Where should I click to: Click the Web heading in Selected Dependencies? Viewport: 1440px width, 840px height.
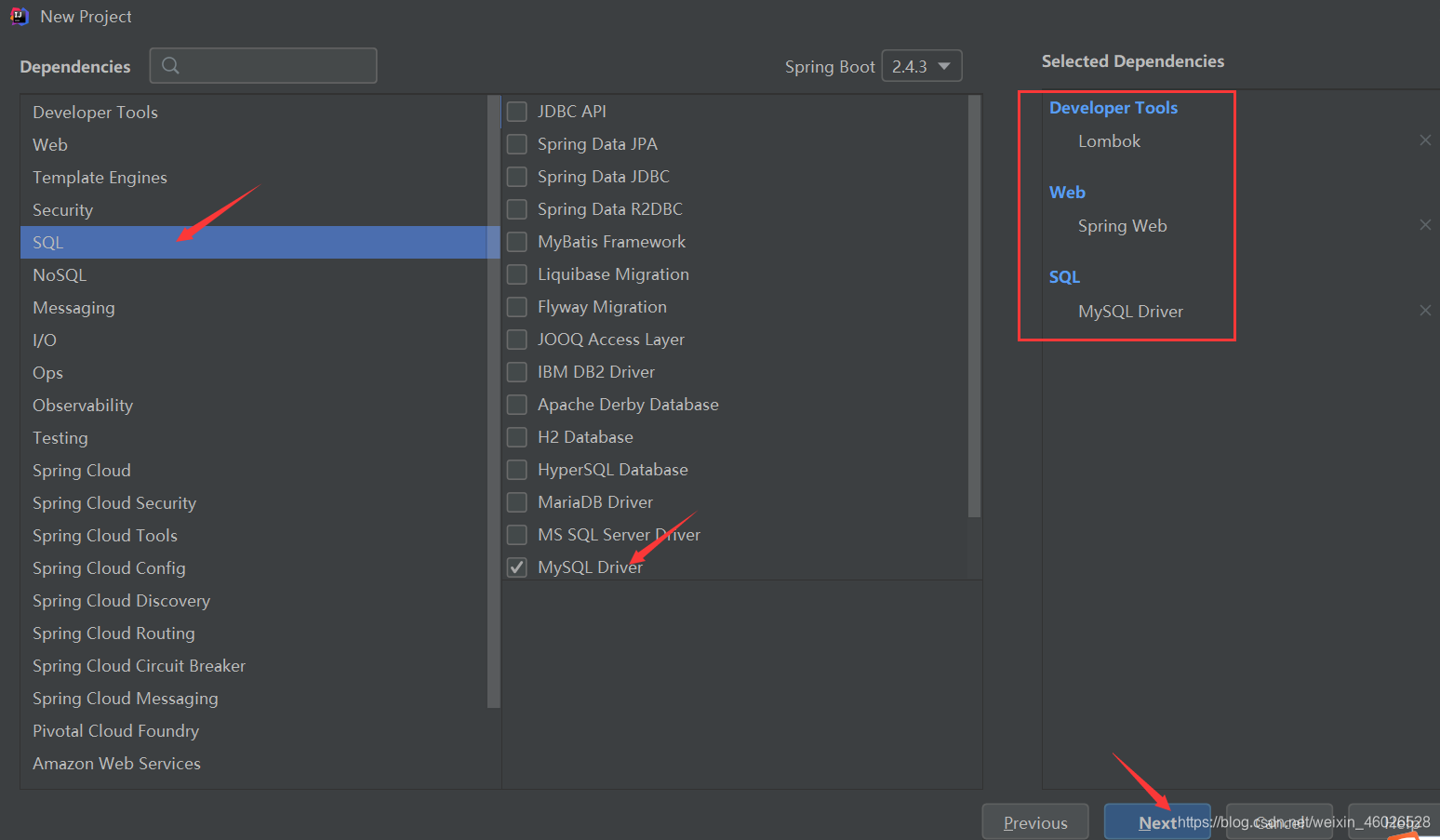click(x=1067, y=192)
